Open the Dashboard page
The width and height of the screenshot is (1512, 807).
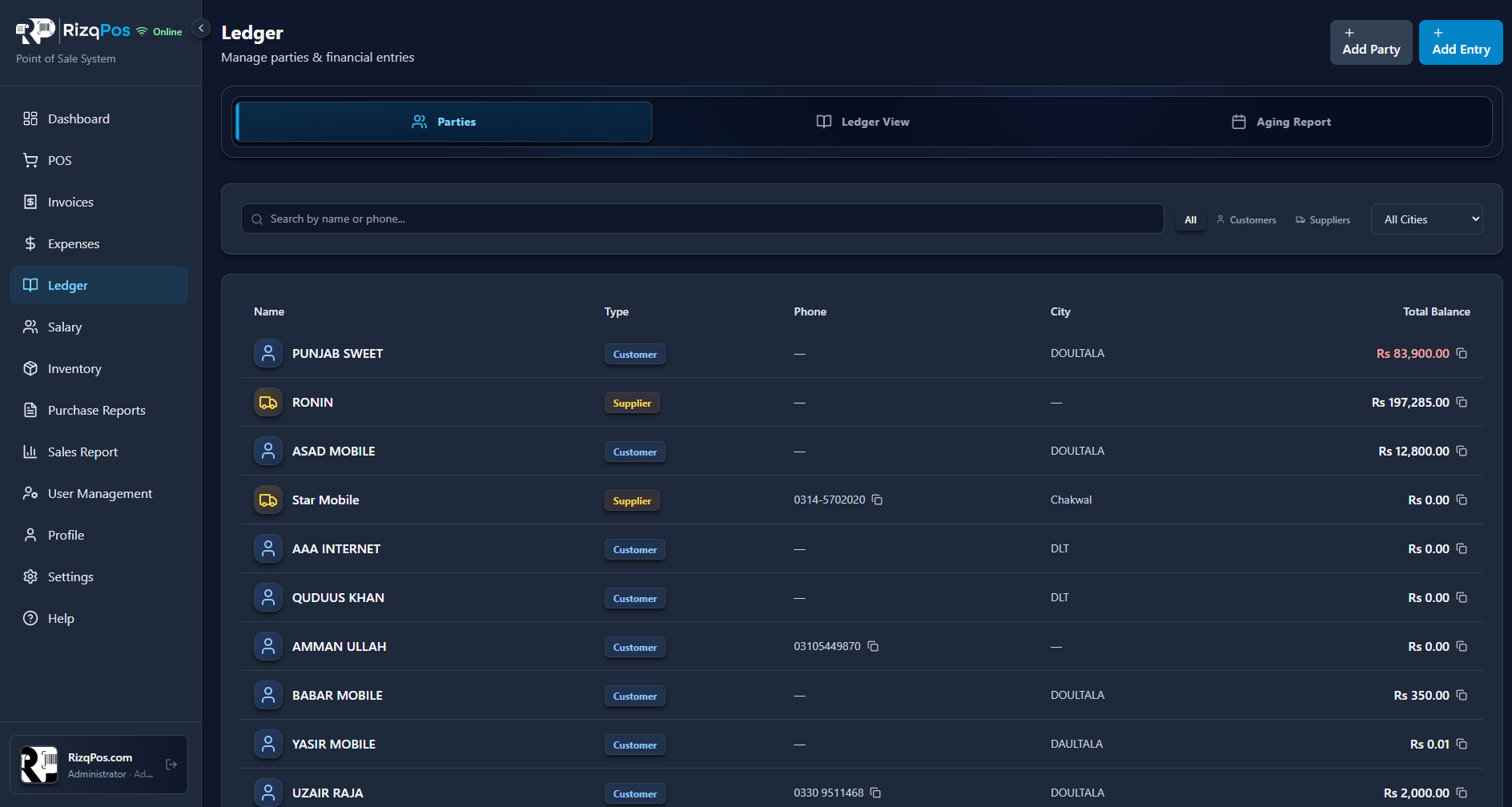[99, 118]
